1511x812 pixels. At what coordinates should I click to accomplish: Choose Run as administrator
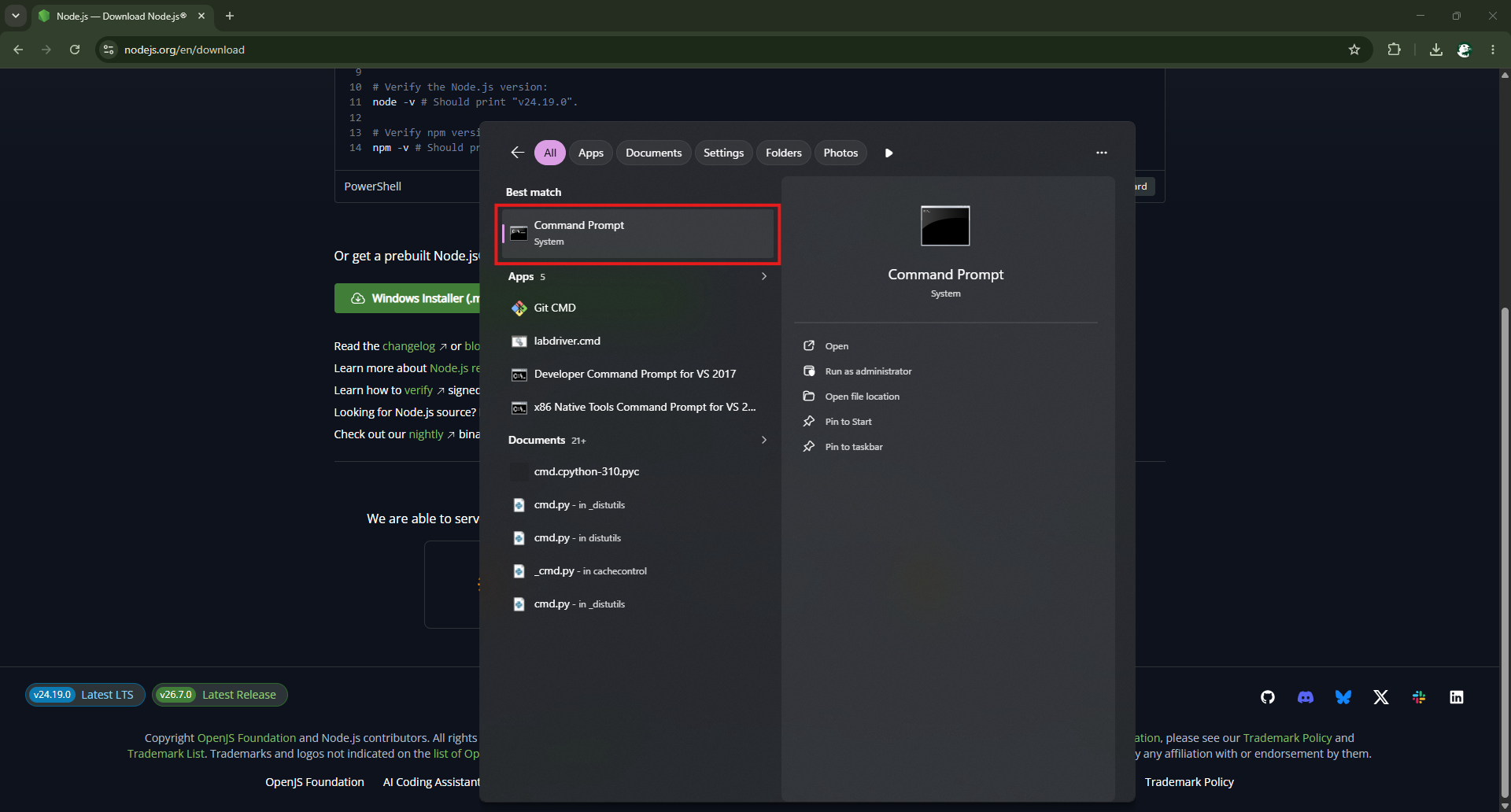coord(868,371)
